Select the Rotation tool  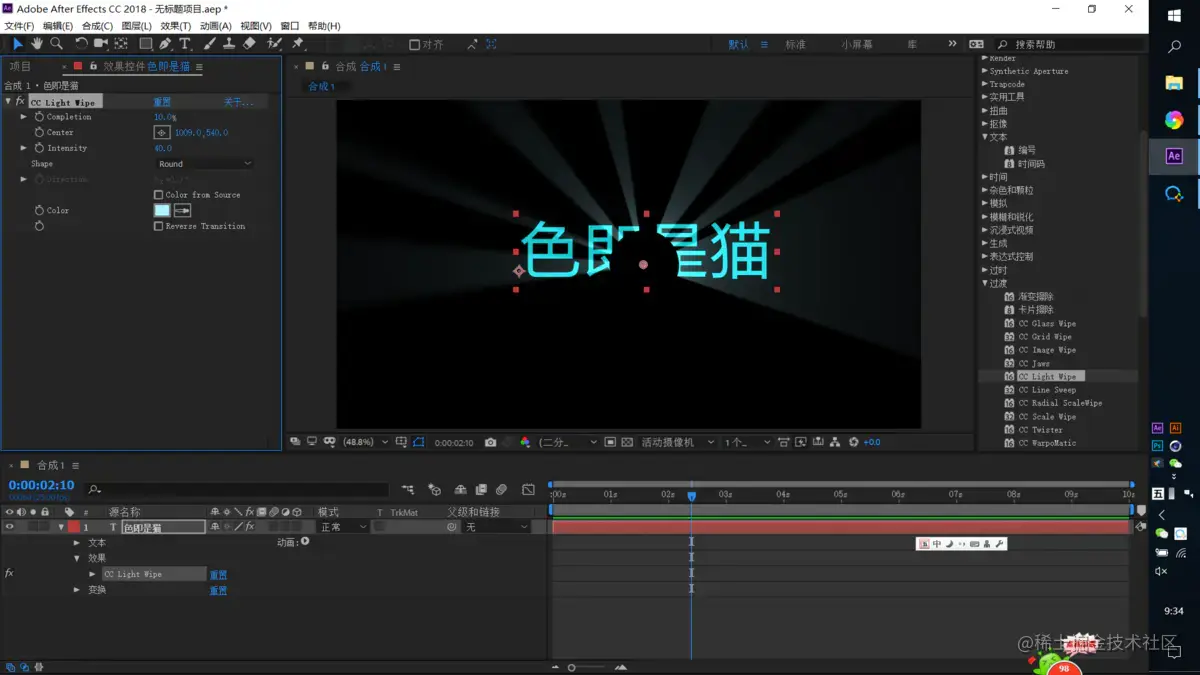(81, 44)
